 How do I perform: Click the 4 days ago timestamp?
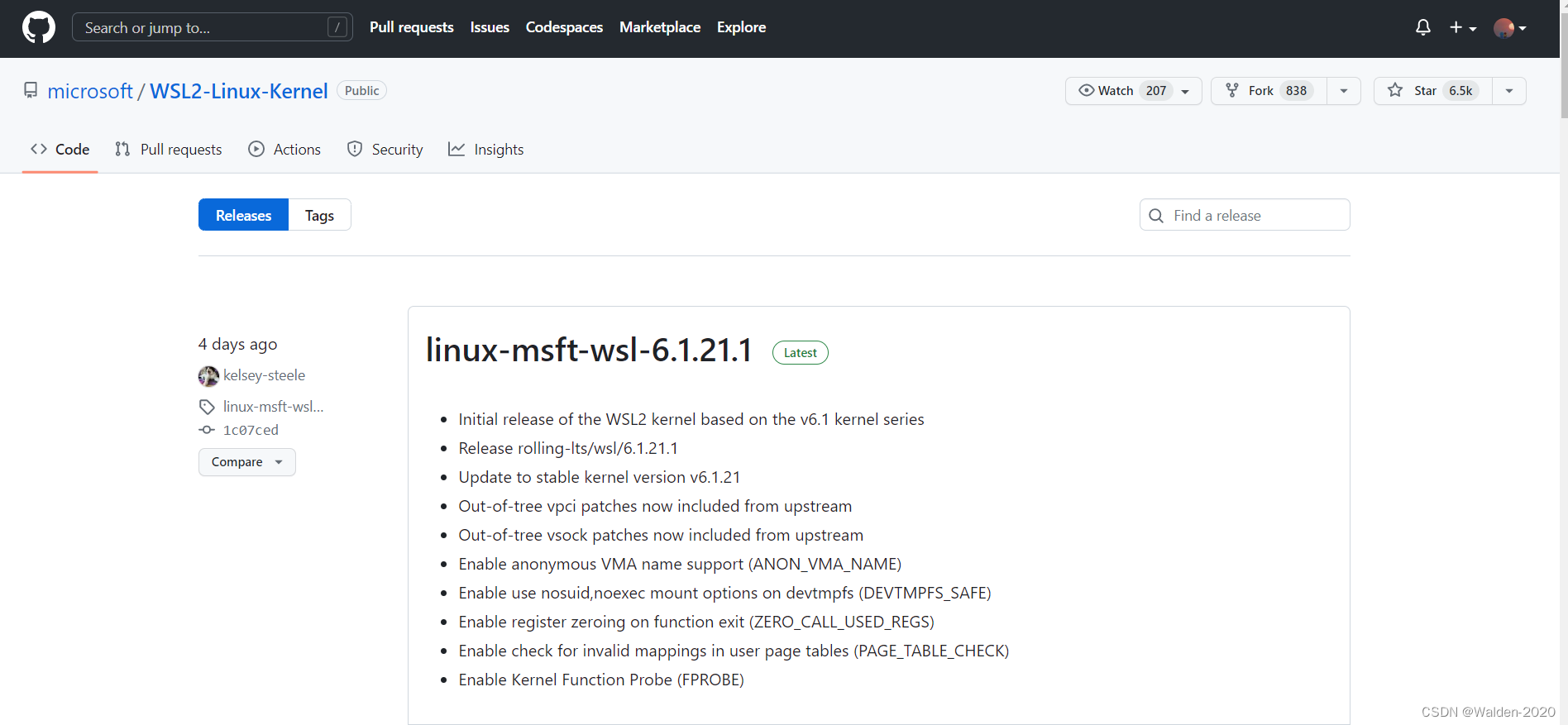(237, 344)
